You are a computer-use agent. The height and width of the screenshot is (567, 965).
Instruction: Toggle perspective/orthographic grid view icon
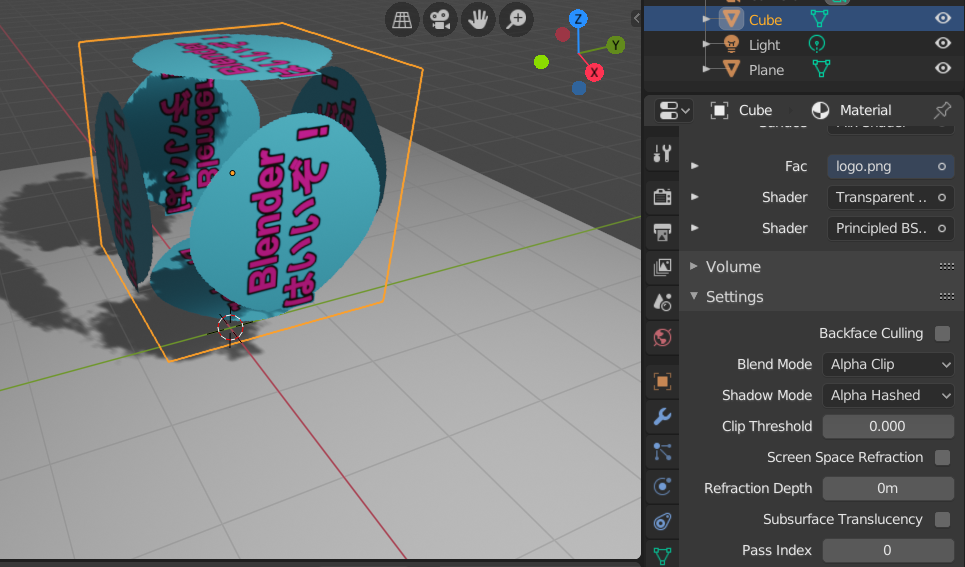pos(402,20)
